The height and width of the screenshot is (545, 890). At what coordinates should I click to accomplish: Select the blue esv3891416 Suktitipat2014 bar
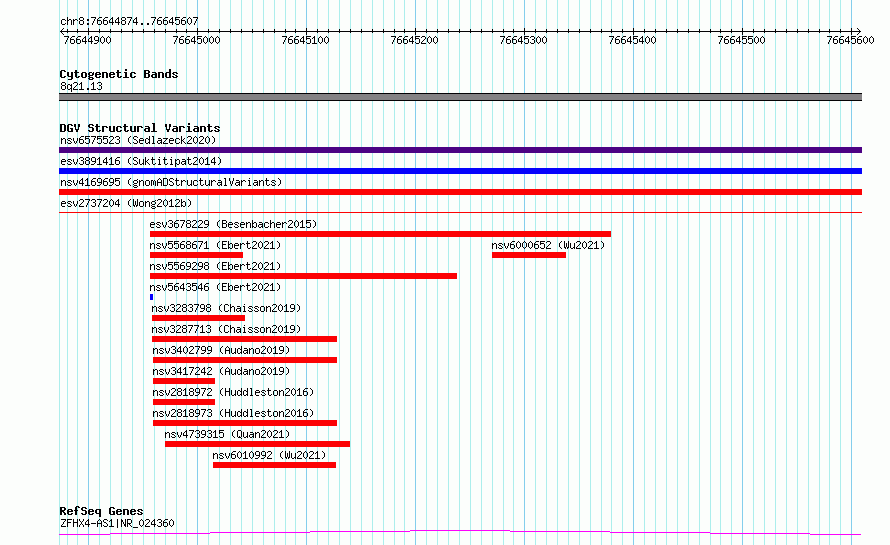[x=460, y=171]
